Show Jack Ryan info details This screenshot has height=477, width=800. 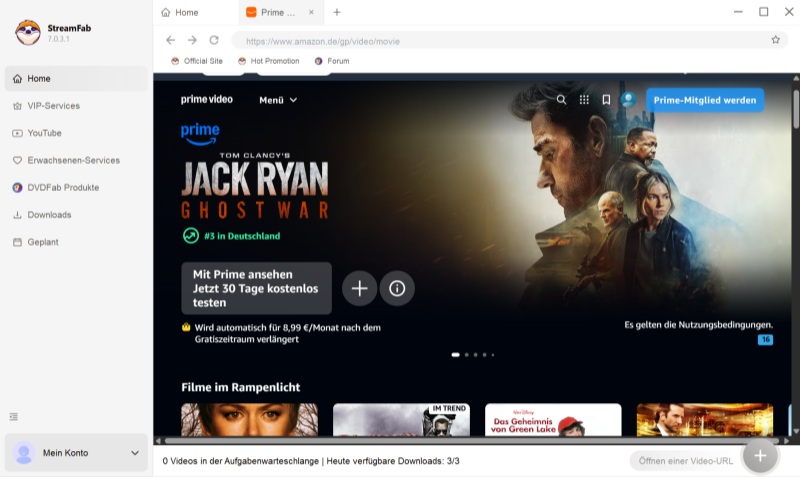click(397, 288)
